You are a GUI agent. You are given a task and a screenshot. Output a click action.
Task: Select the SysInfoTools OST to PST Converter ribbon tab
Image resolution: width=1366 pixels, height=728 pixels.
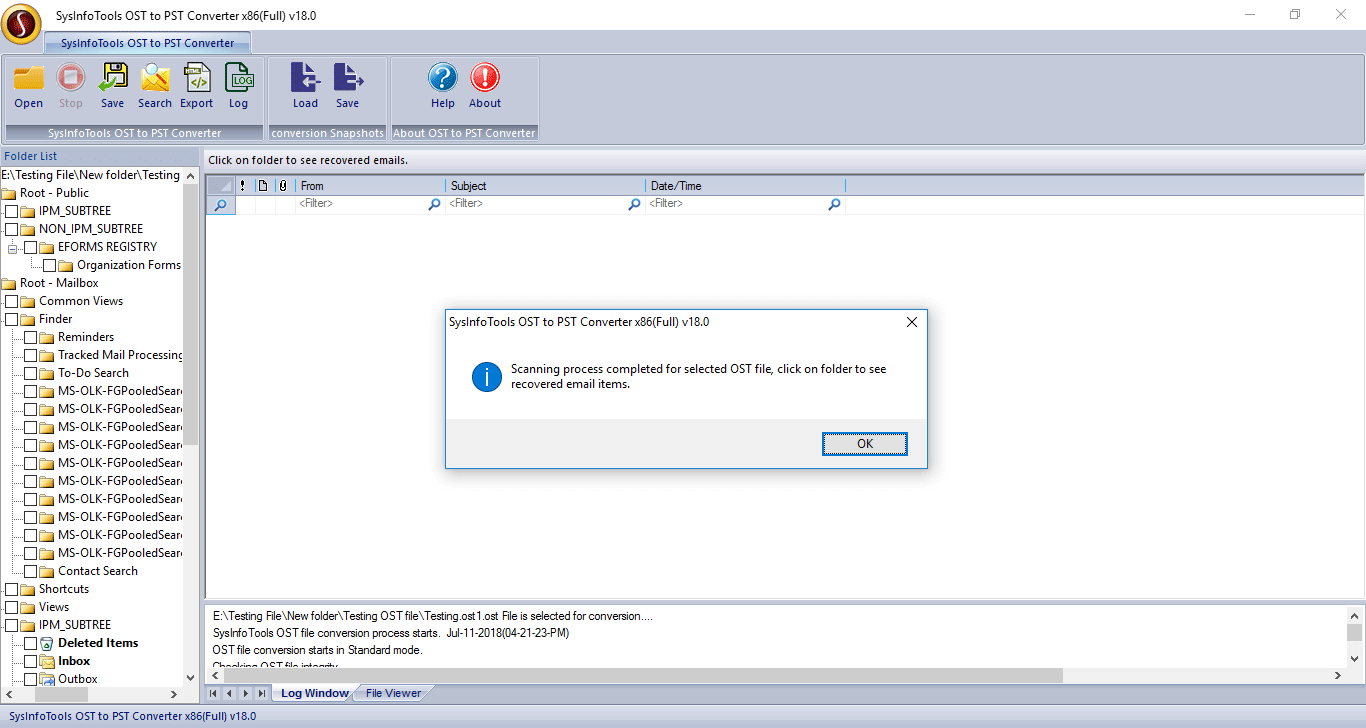[x=147, y=43]
